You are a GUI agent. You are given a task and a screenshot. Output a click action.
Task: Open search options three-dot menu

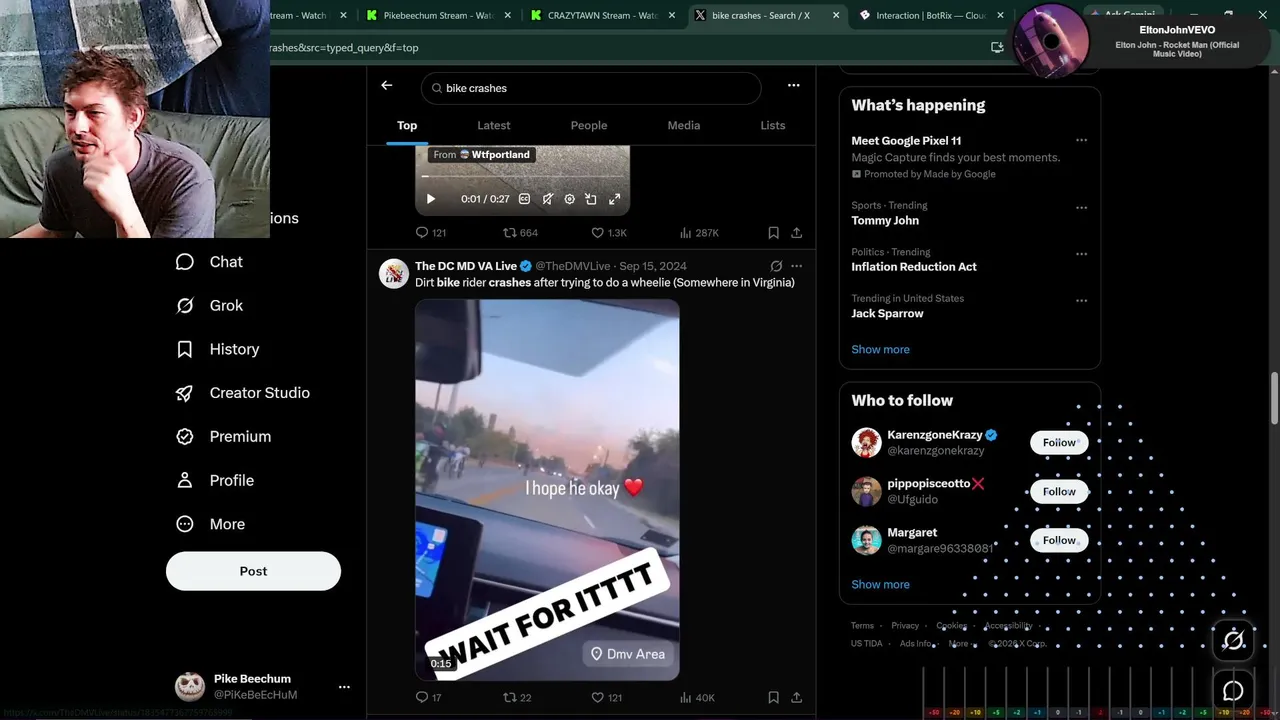[x=793, y=86]
